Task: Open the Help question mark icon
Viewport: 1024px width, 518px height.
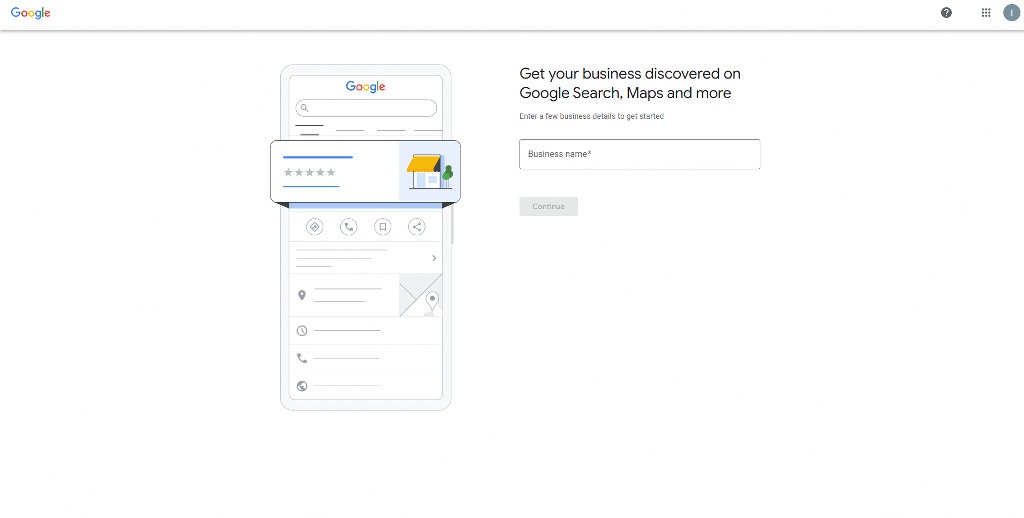Action: click(x=946, y=12)
